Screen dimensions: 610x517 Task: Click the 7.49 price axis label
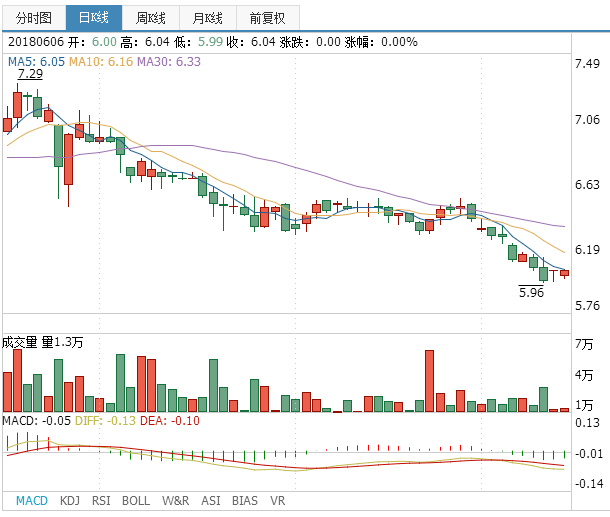587,63
